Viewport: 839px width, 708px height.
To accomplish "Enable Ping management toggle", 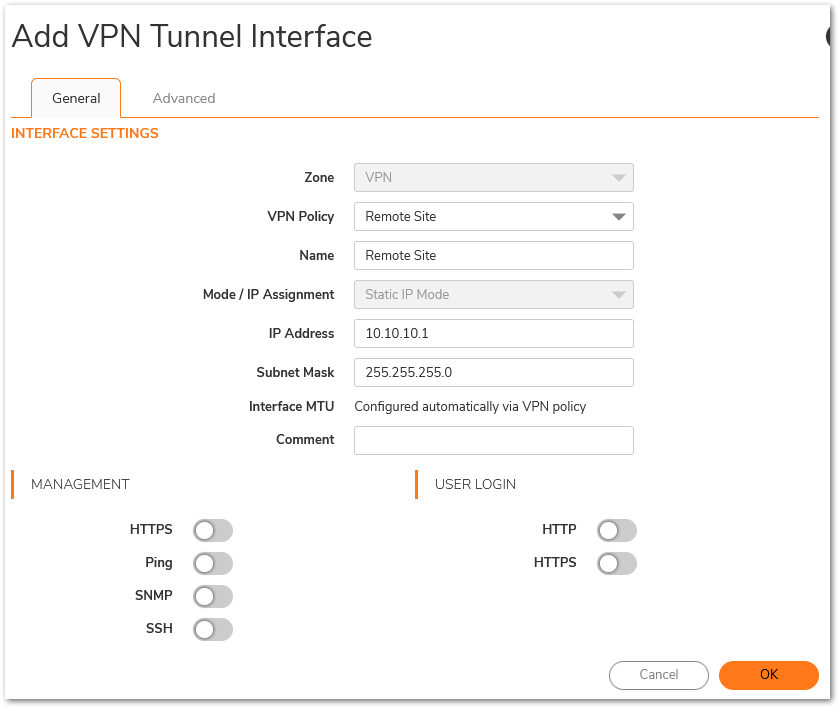I will 213,564.
